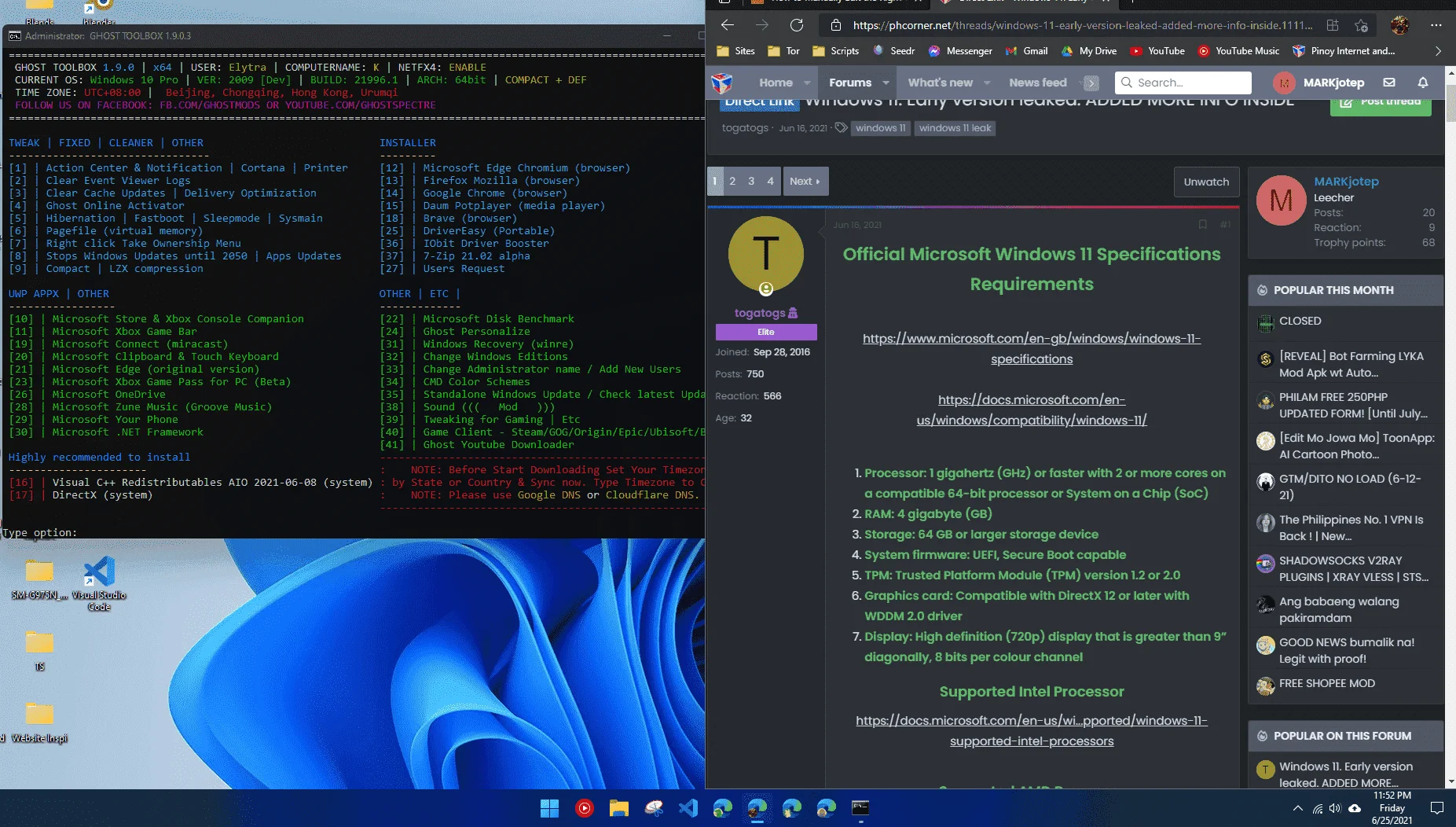Open the Edge profile avatar
The width and height of the screenshot is (1456, 827).
[x=1399, y=25]
